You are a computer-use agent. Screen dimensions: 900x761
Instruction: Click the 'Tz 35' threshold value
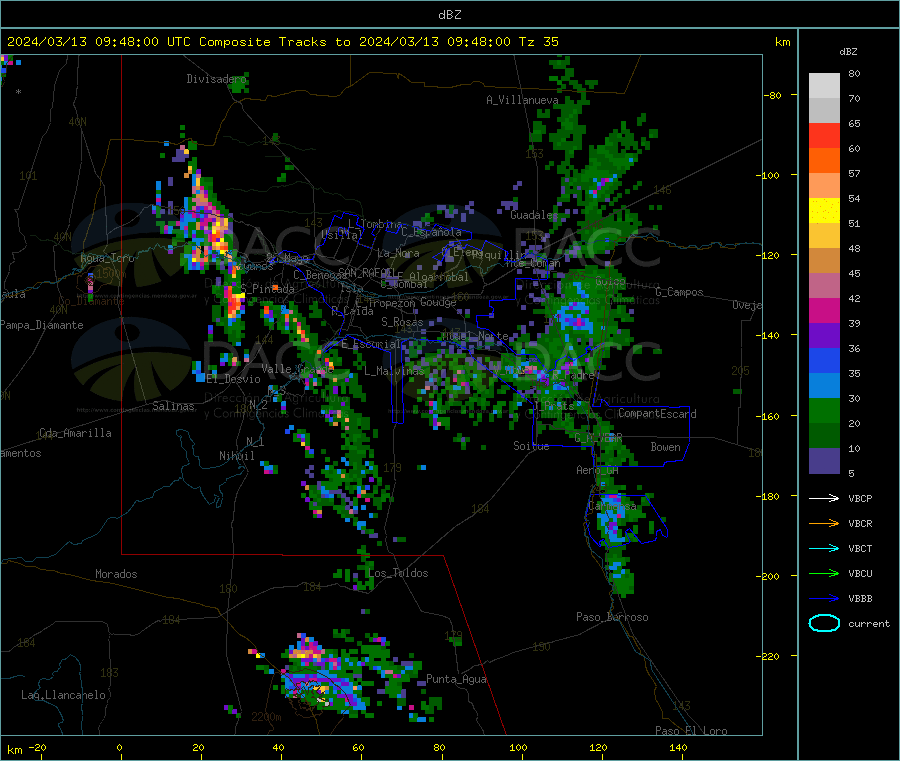click(x=538, y=42)
